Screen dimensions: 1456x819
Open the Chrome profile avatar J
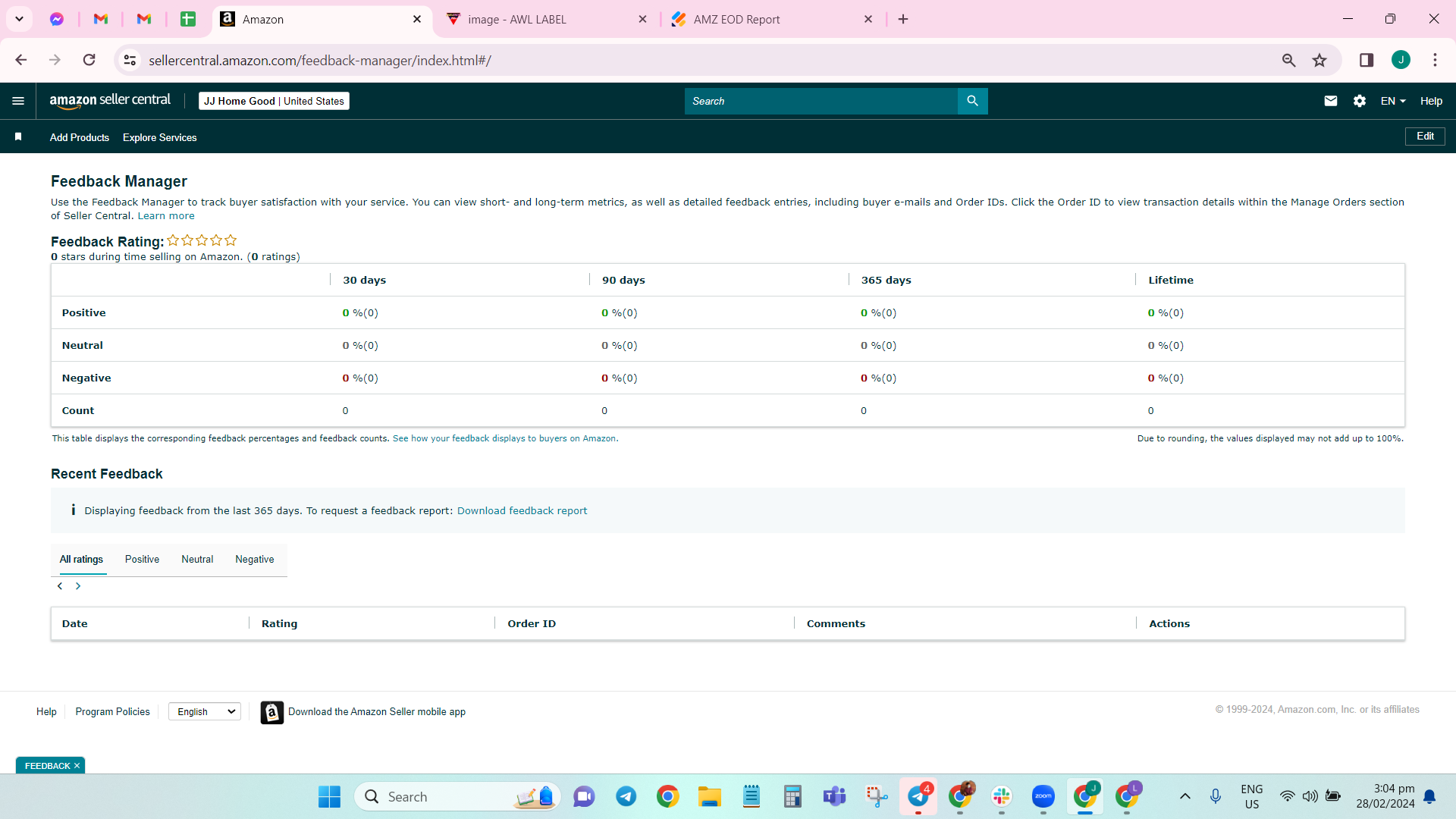[1401, 60]
